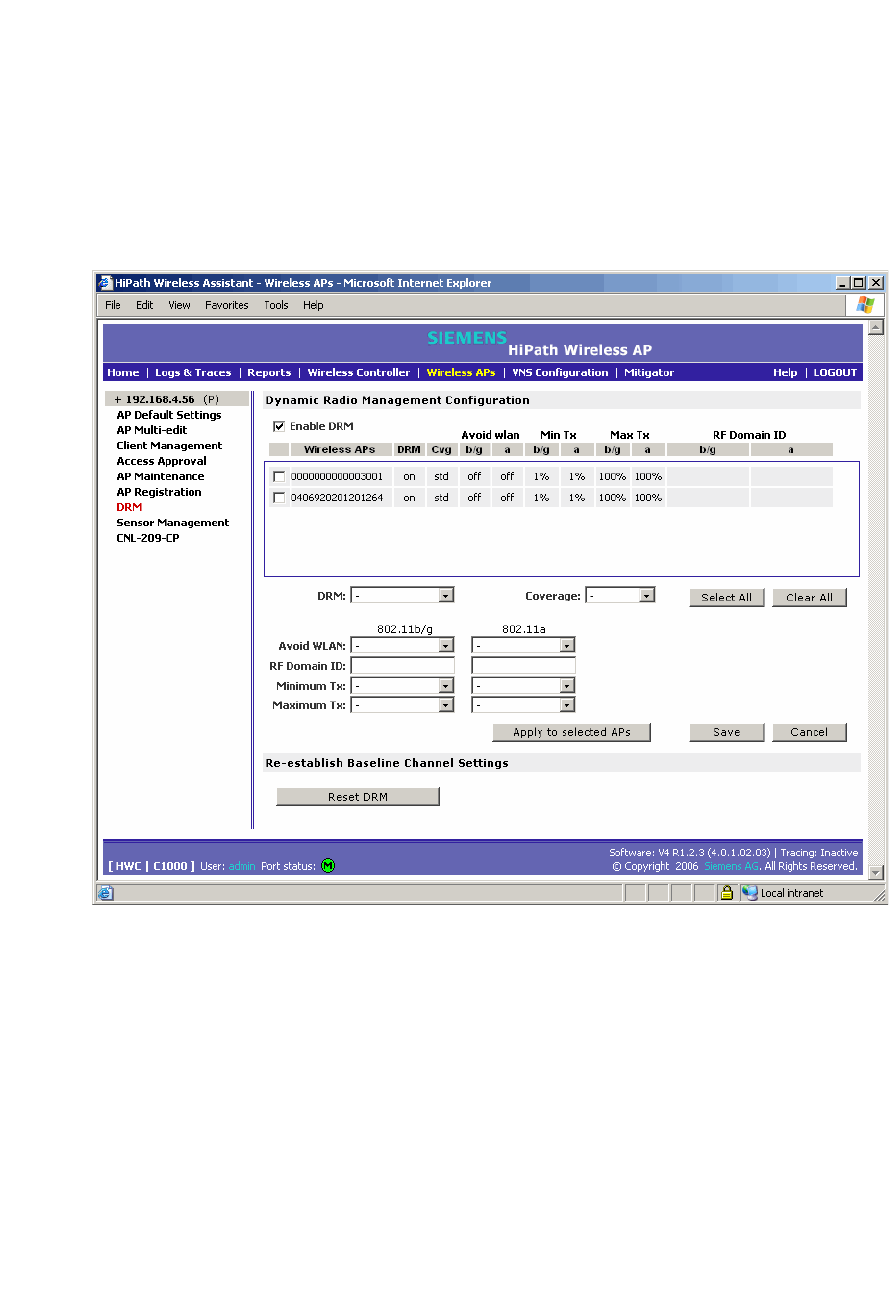This screenshot has height=1314, width=889.
Task: Open the File menu
Action: (x=113, y=305)
